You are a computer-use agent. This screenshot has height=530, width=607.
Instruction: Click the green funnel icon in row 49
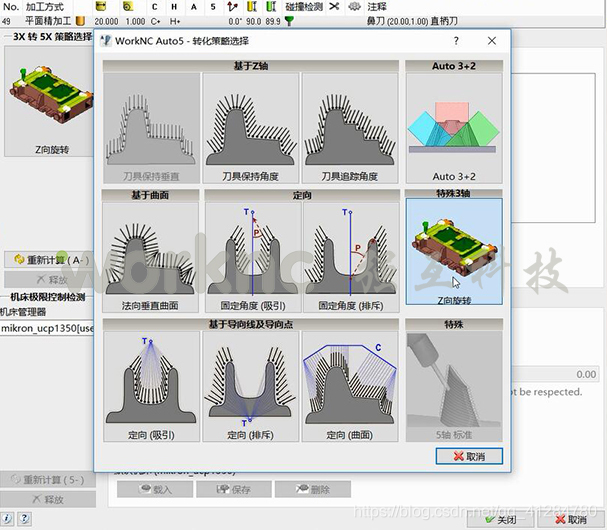(x=289, y=21)
